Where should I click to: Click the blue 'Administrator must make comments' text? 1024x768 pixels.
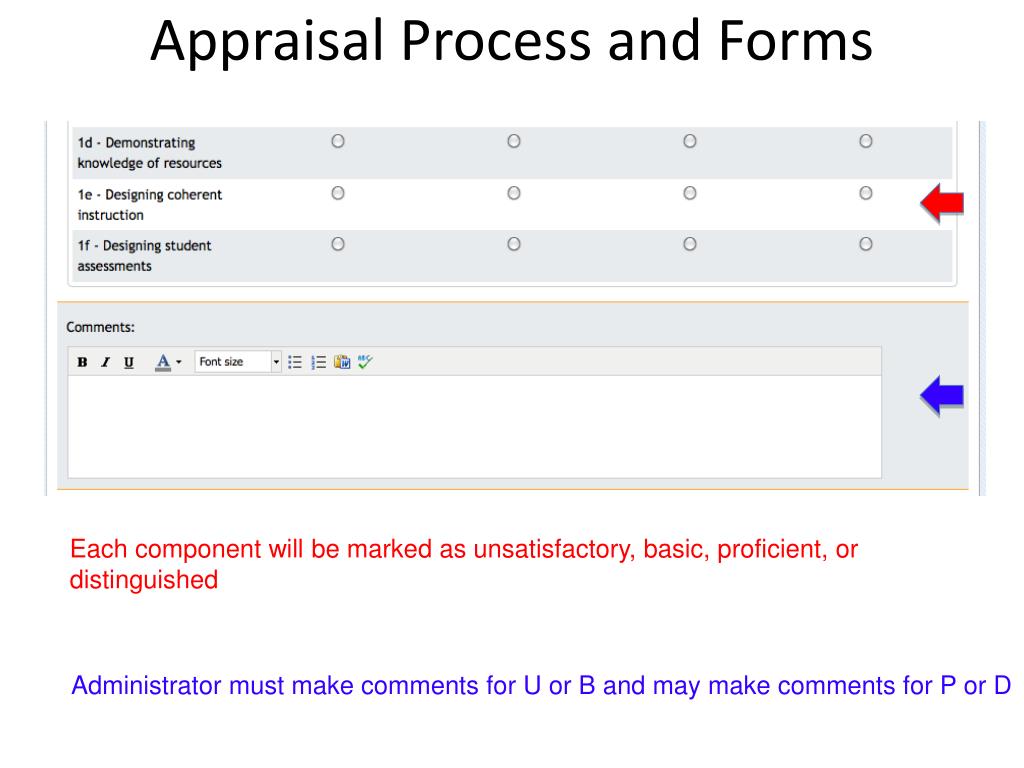[x=541, y=686]
